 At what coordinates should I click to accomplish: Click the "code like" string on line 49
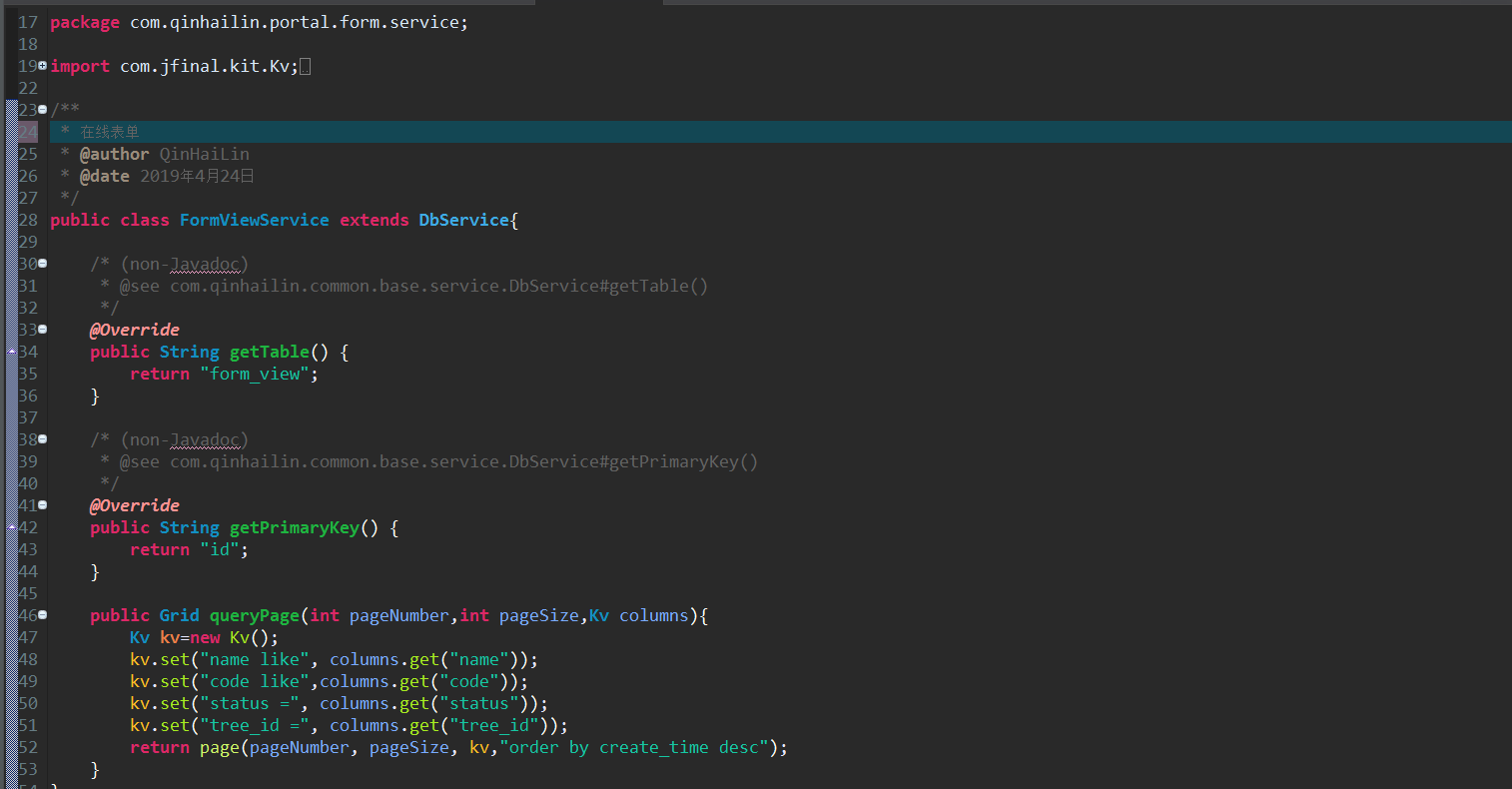[x=254, y=681]
